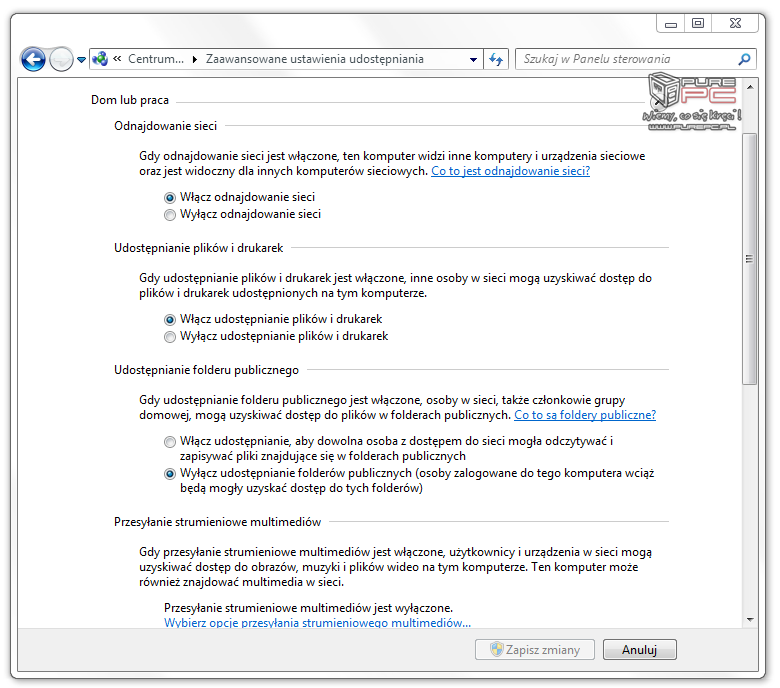Click the Udostępnianie folderu publicznego heading
The image size is (780, 688).
pyautogui.click(x=206, y=370)
